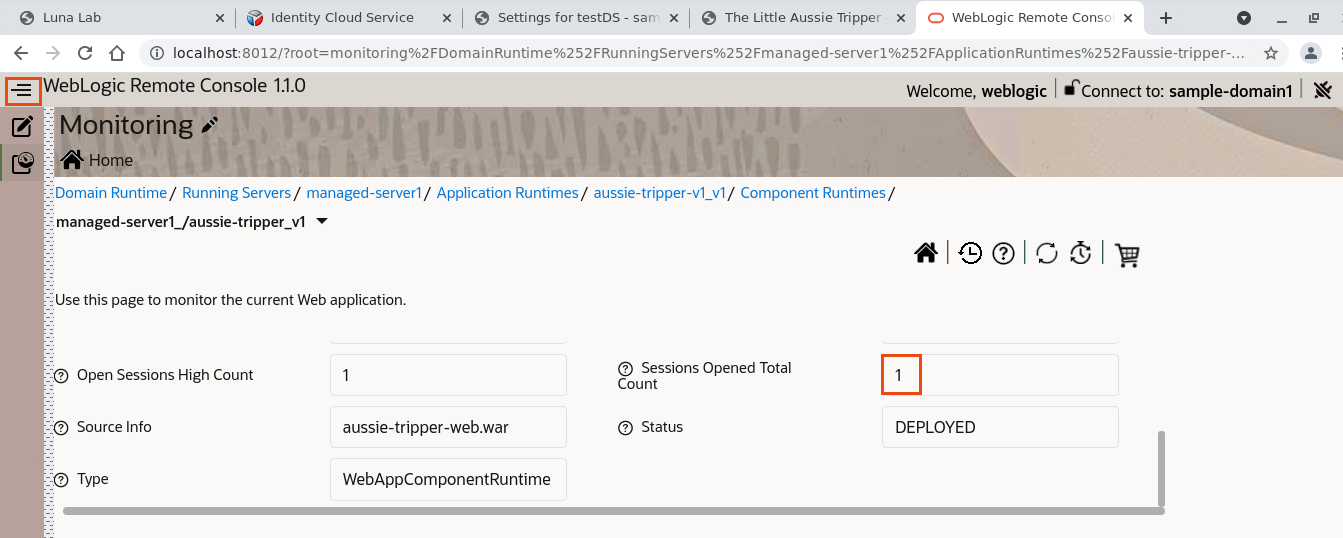Click browser forward arrow
Image resolution: width=1343 pixels, height=538 pixels.
pyautogui.click(x=53, y=53)
